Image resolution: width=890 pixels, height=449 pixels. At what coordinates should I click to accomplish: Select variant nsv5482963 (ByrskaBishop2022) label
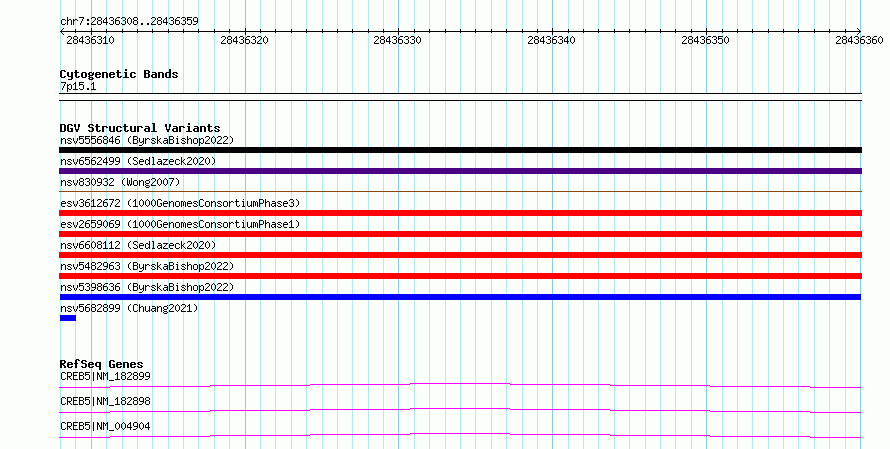point(146,266)
